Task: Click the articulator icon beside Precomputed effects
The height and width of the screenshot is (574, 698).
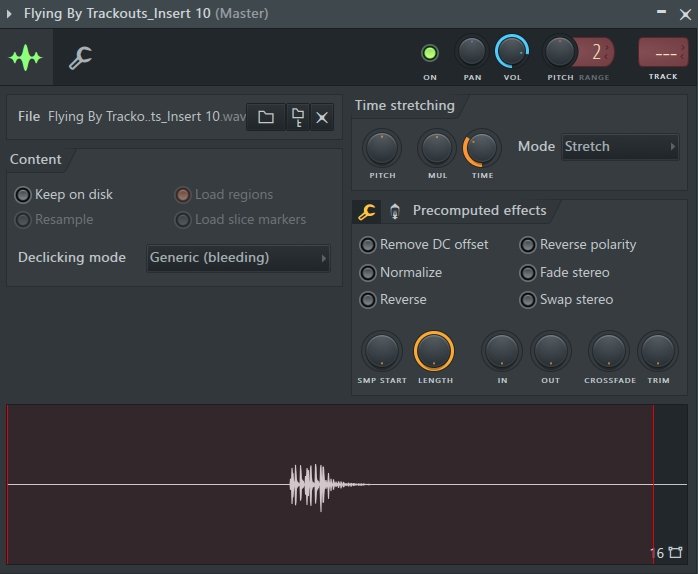Action: point(394,212)
